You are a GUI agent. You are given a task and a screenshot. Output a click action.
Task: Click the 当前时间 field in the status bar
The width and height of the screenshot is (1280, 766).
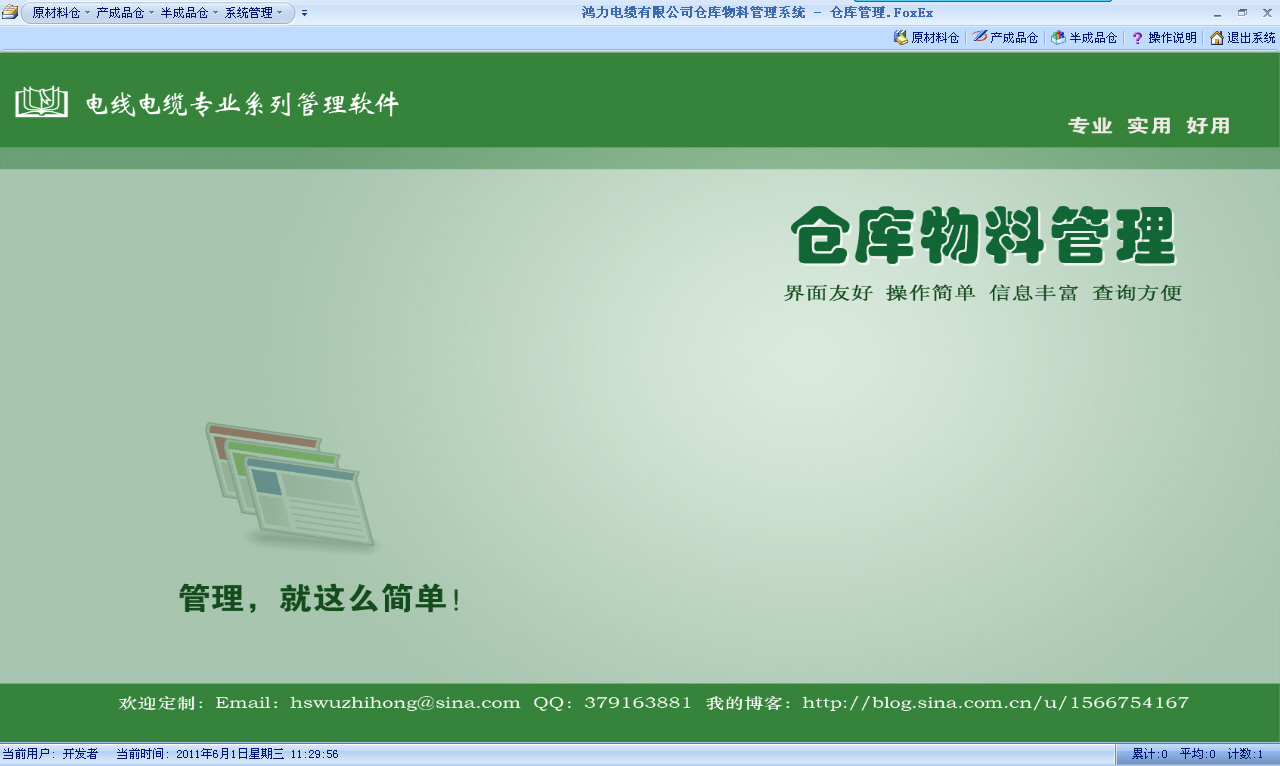coord(227,754)
